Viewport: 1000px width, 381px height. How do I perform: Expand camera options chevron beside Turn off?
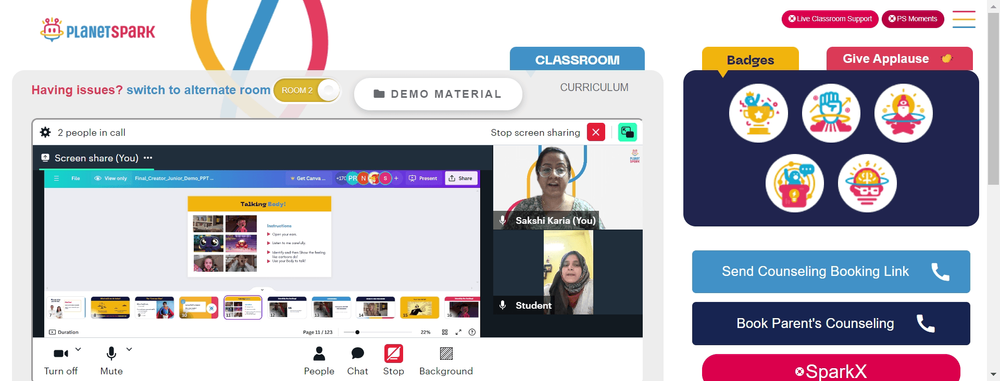[x=78, y=349]
